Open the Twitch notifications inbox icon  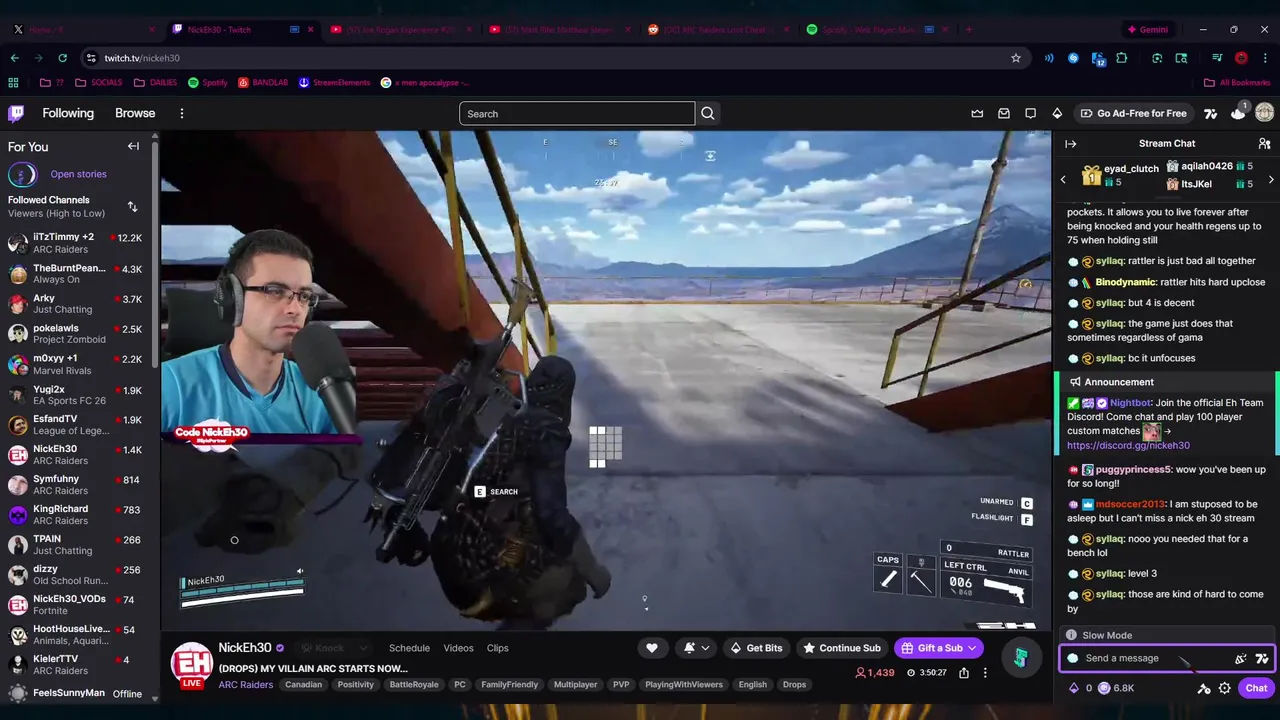tap(1004, 113)
